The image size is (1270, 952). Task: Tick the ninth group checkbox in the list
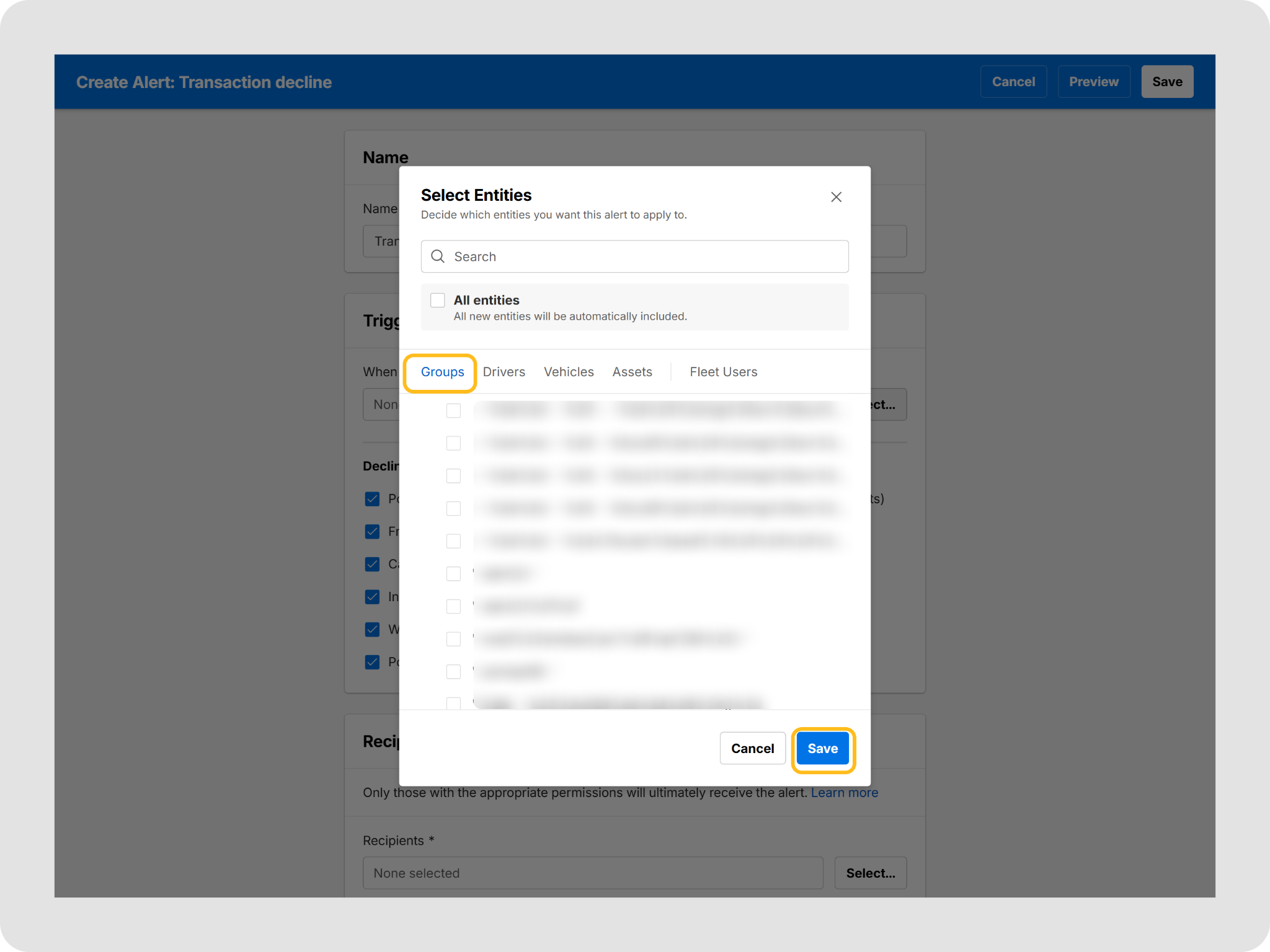click(453, 672)
